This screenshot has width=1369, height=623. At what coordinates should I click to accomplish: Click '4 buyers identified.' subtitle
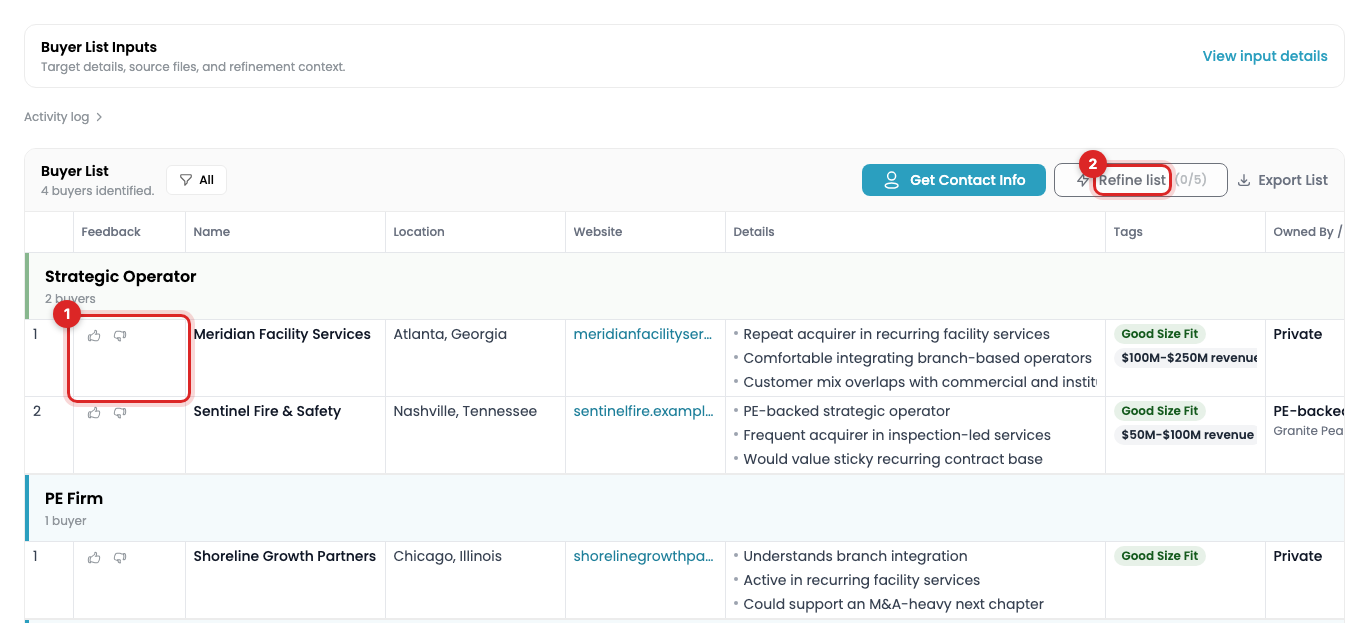pos(98,190)
